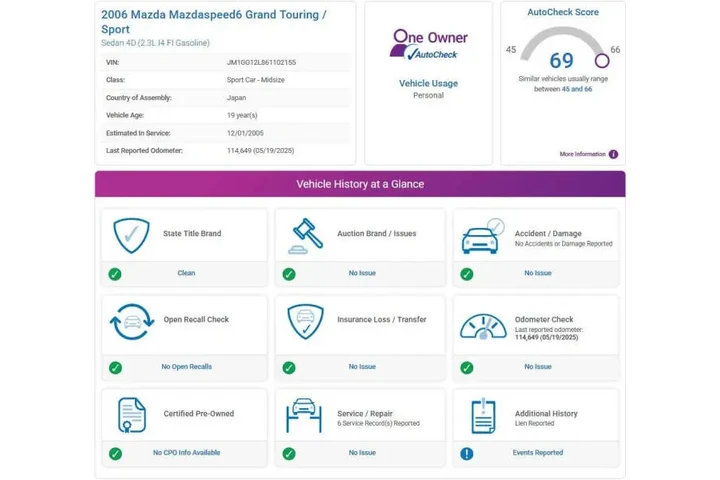
Task: Click blue exclamation icon beside Events Reported
Action: click(467, 454)
